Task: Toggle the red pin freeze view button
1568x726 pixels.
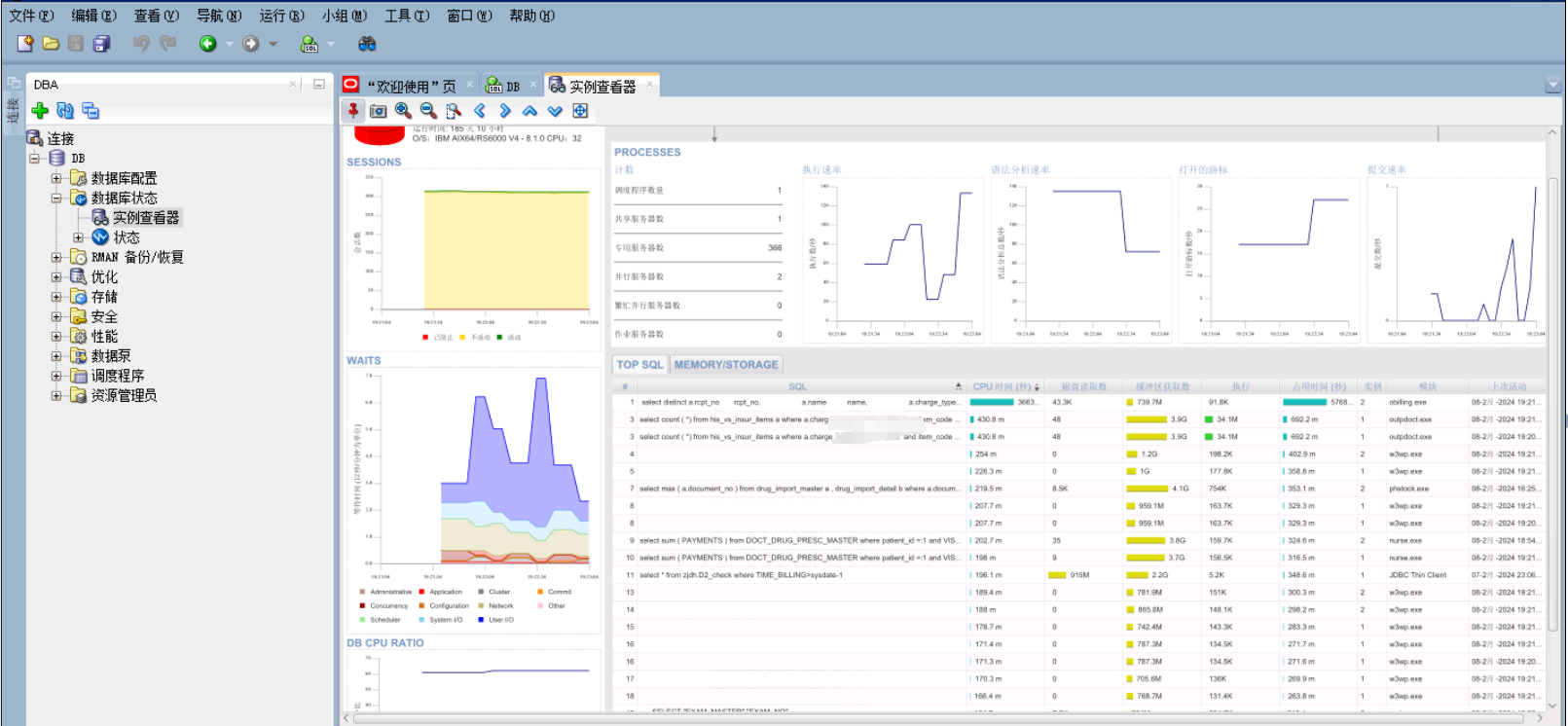Action: pos(353,111)
